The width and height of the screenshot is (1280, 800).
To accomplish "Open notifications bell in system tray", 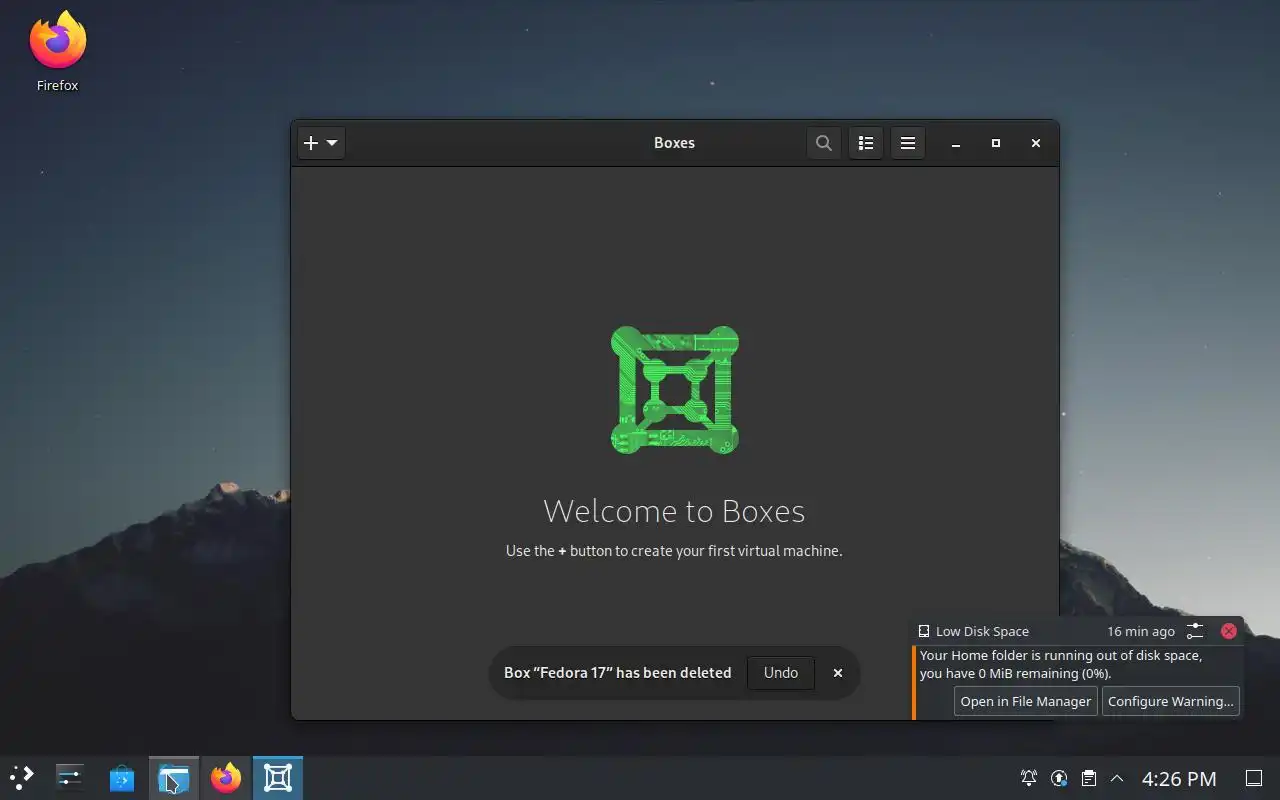I will coord(1028,778).
